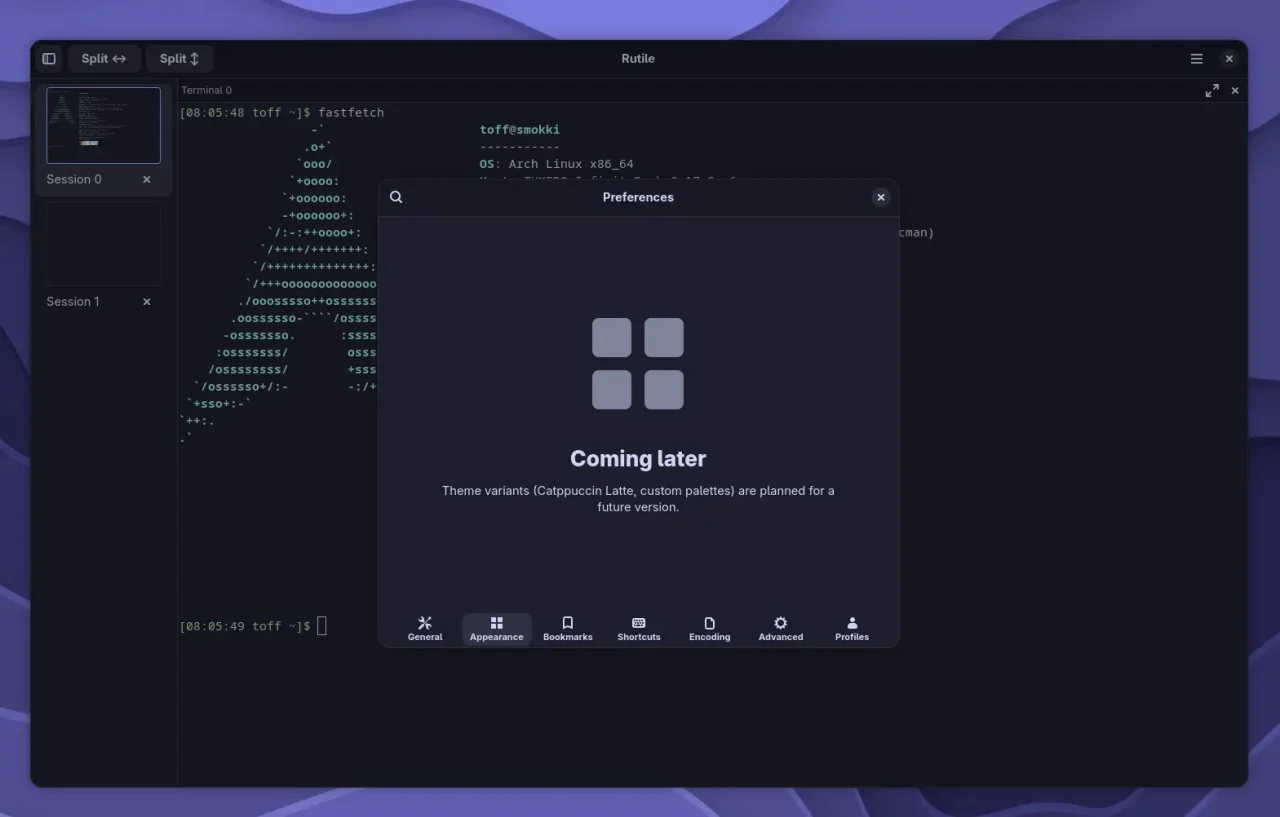Switch to the General tab

tap(425, 629)
